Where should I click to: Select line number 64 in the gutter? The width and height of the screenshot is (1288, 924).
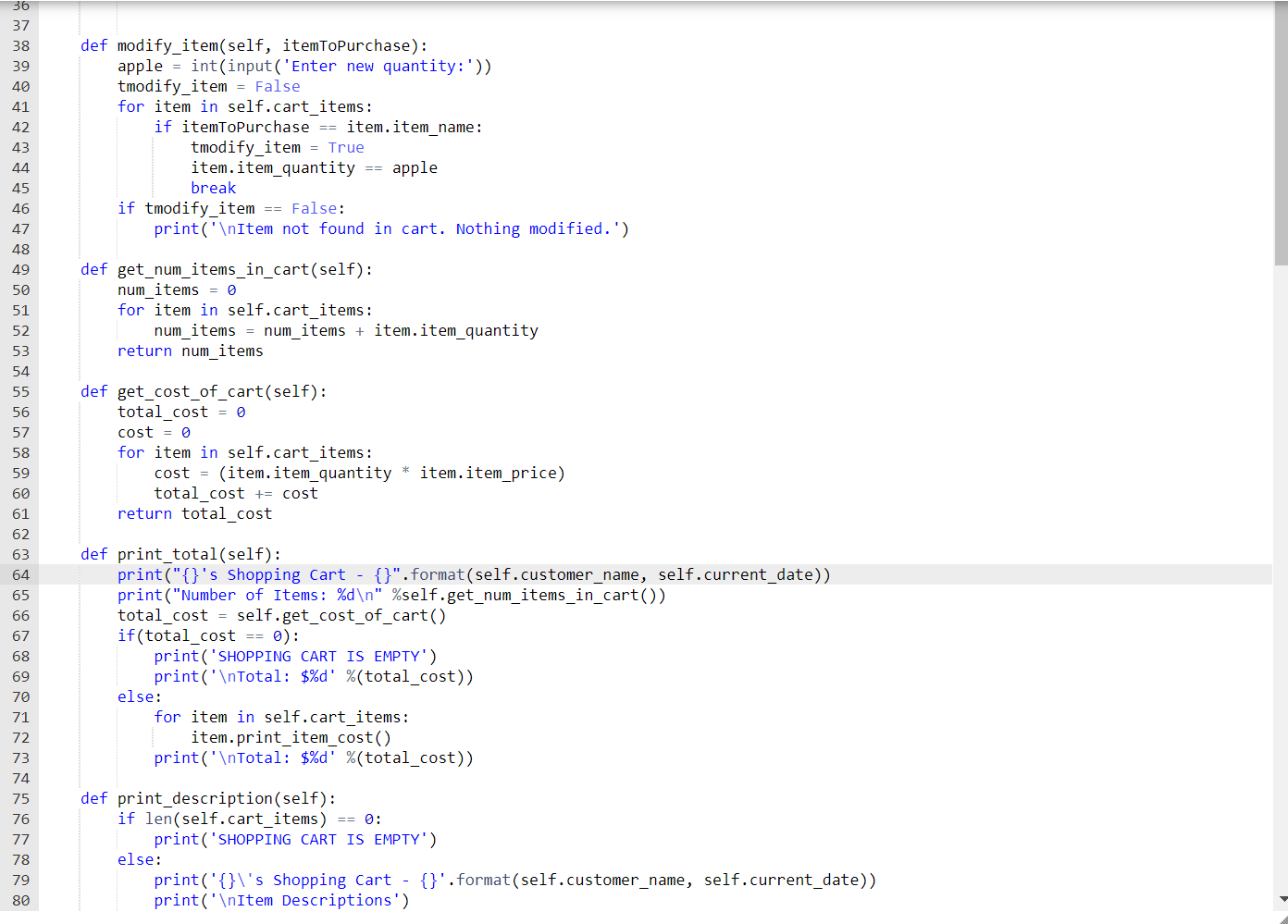click(x=20, y=574)
